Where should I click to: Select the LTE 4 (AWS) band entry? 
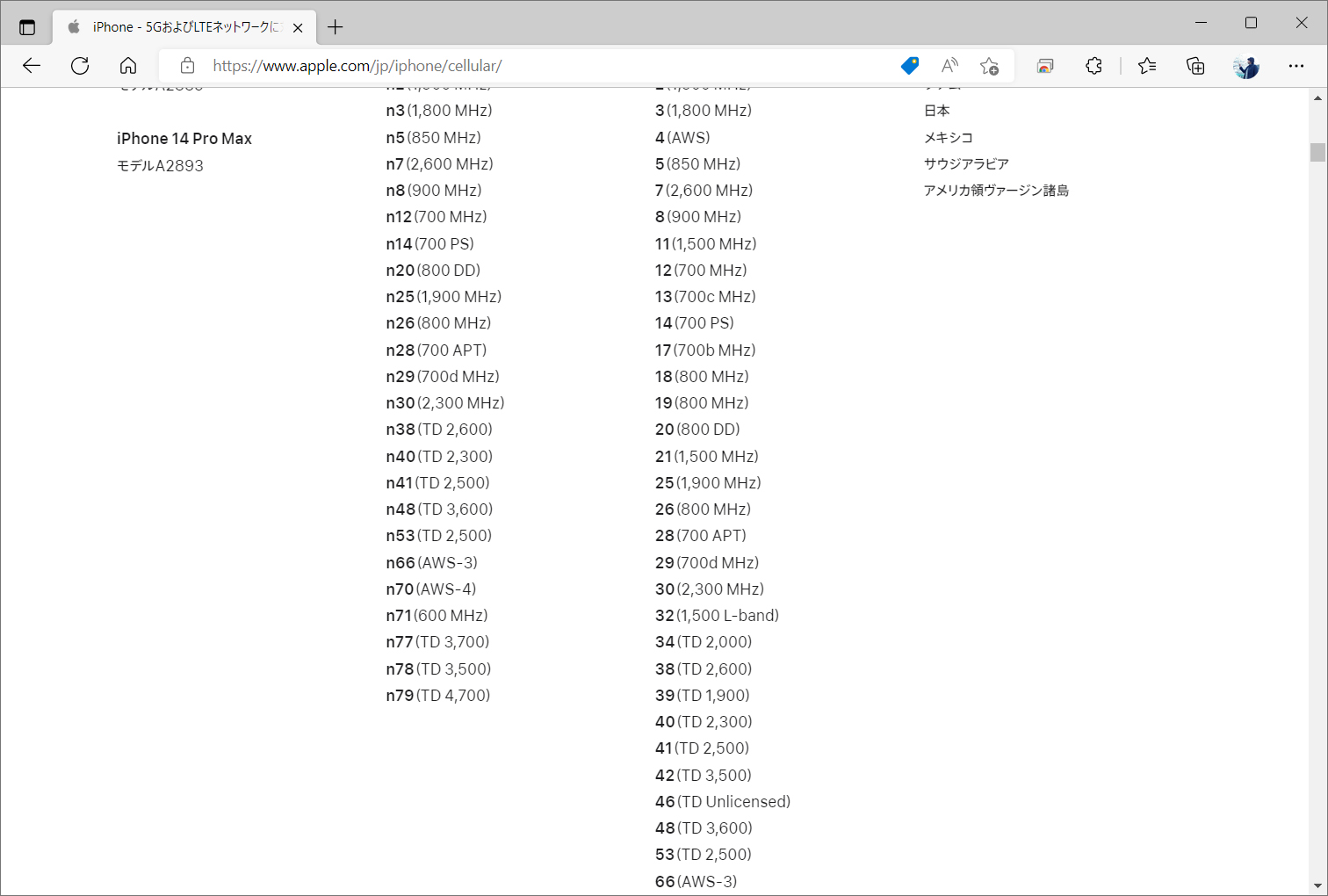pyautogui.click(x=682, y=138)
